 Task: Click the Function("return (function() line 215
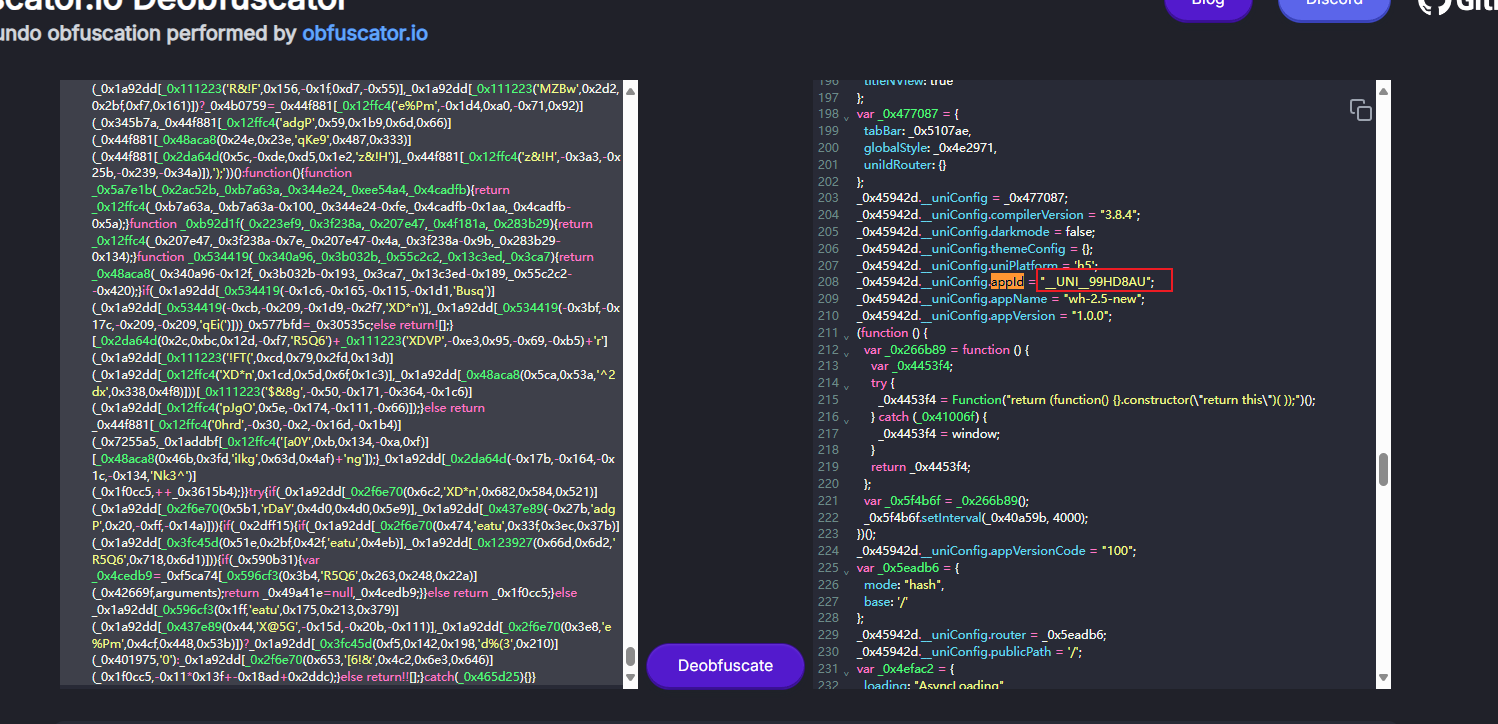(x=1097, y=400)
